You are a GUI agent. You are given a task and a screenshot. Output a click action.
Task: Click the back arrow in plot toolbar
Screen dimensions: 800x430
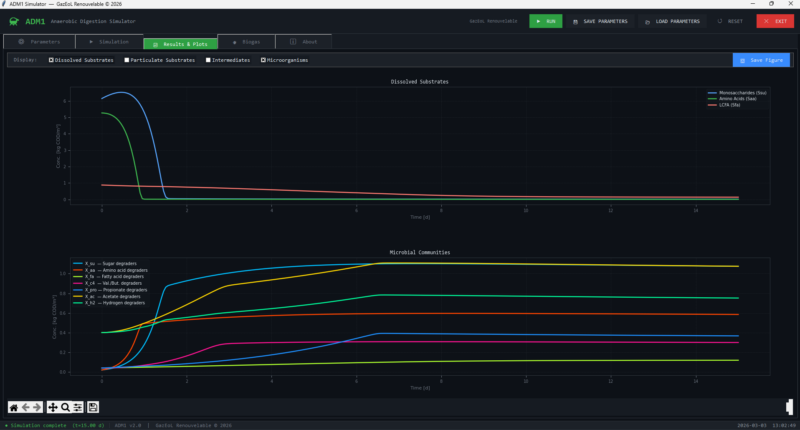pyautogui.click(x=26, y=407)
